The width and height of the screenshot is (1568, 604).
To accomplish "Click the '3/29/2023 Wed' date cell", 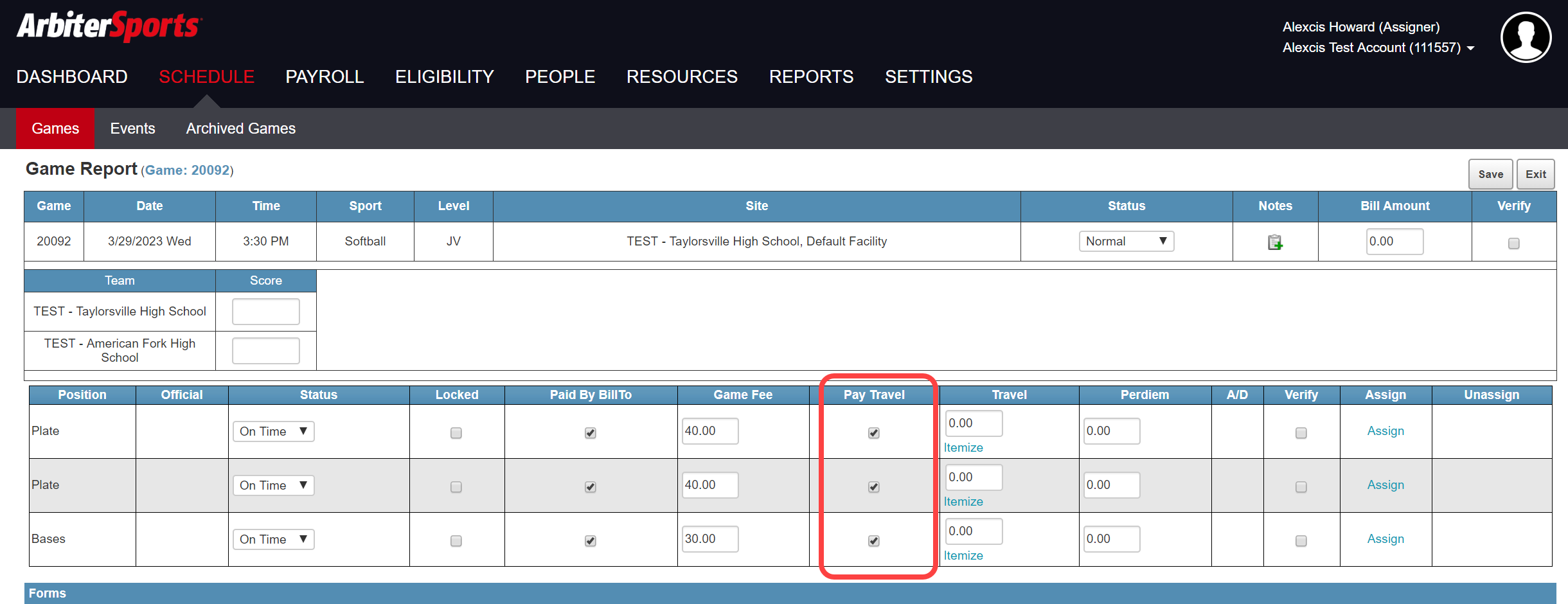I will (149, 241).
